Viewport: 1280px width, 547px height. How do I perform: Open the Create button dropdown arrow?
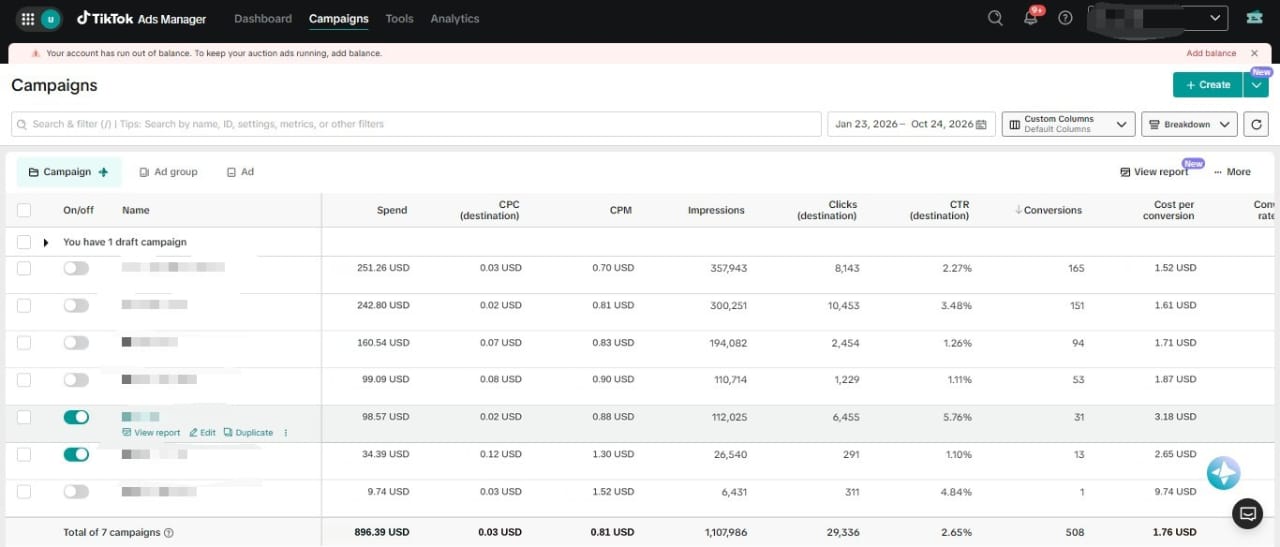point(1256,85)
